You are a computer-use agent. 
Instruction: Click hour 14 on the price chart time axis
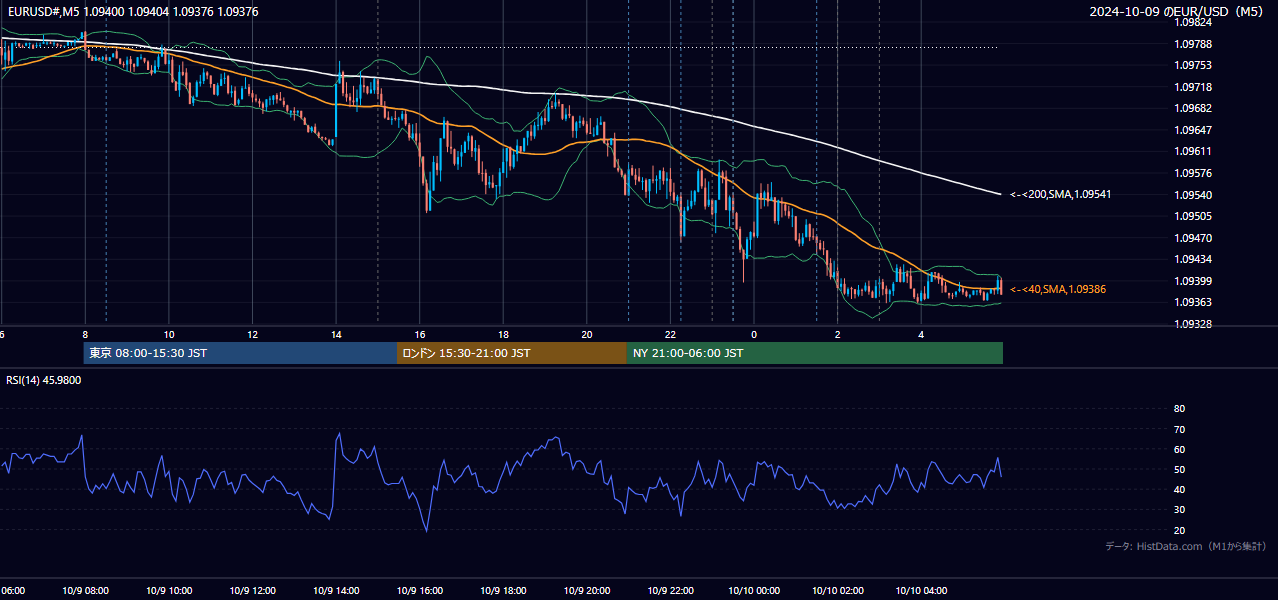click(x=336, y=334)
